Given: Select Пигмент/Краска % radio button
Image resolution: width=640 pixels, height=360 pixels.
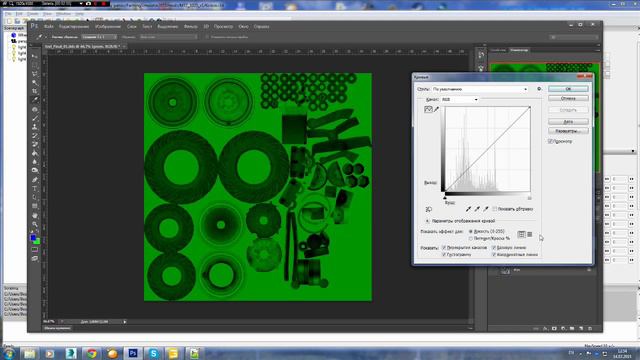Looking at the screenshot, I should click(x=471, y=238).
